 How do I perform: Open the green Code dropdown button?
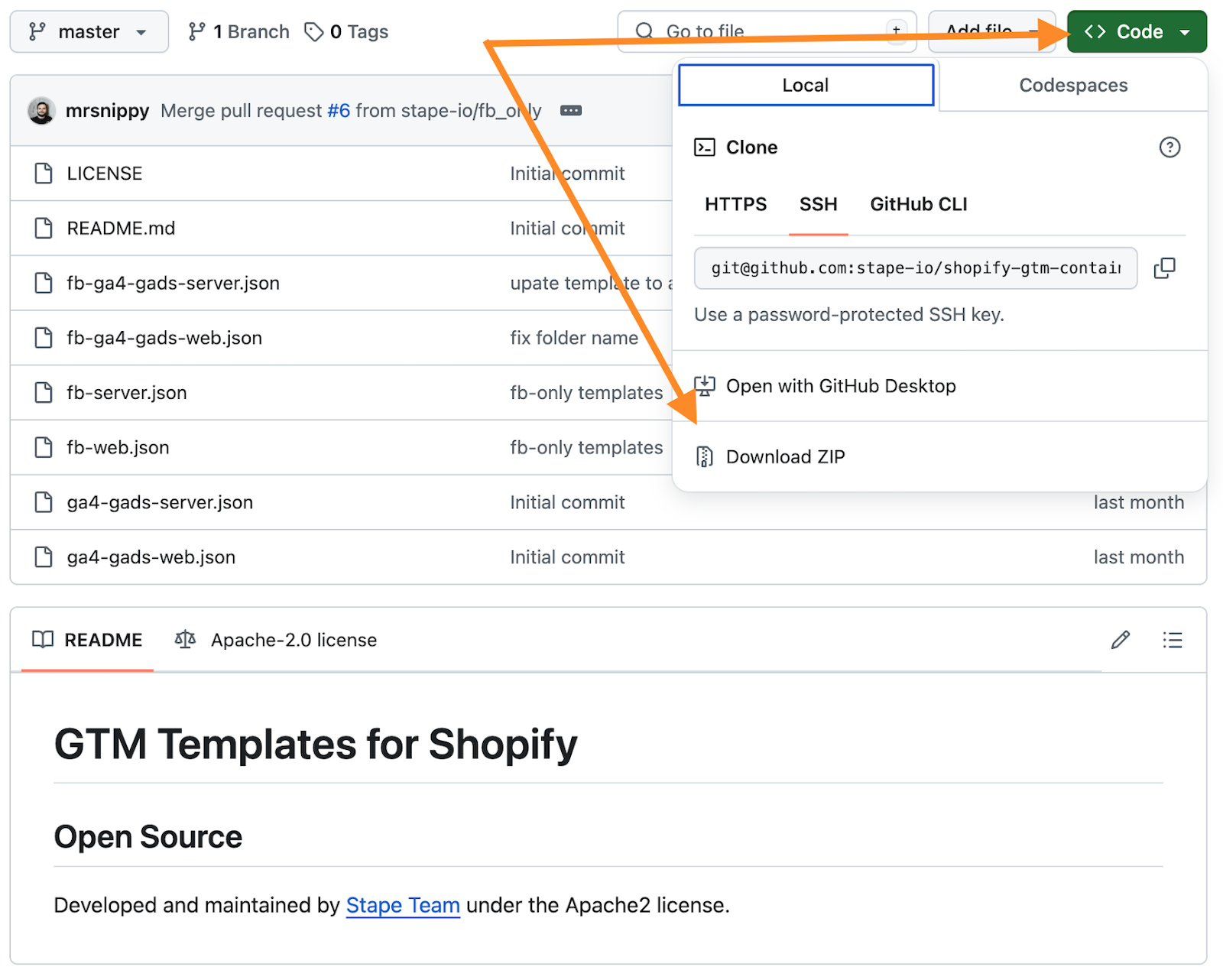(x=1137, y=31)
